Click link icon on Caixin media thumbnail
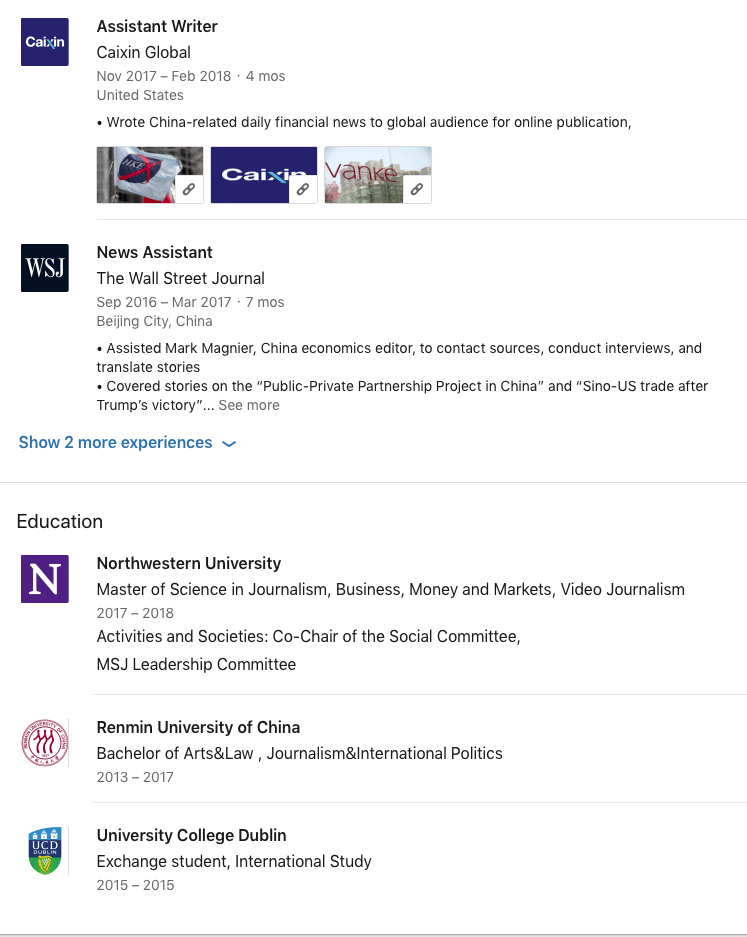The height and width of the screenshot is (937, 747). tap(303, 189)
